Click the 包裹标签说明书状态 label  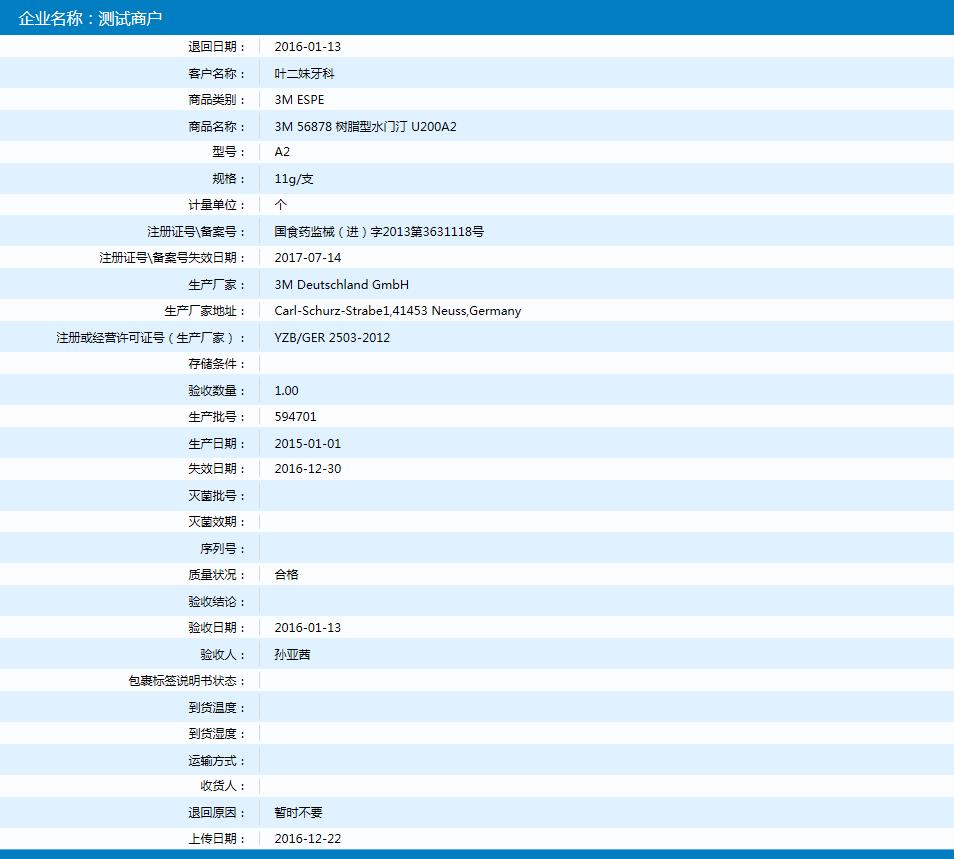coord(186,681)
